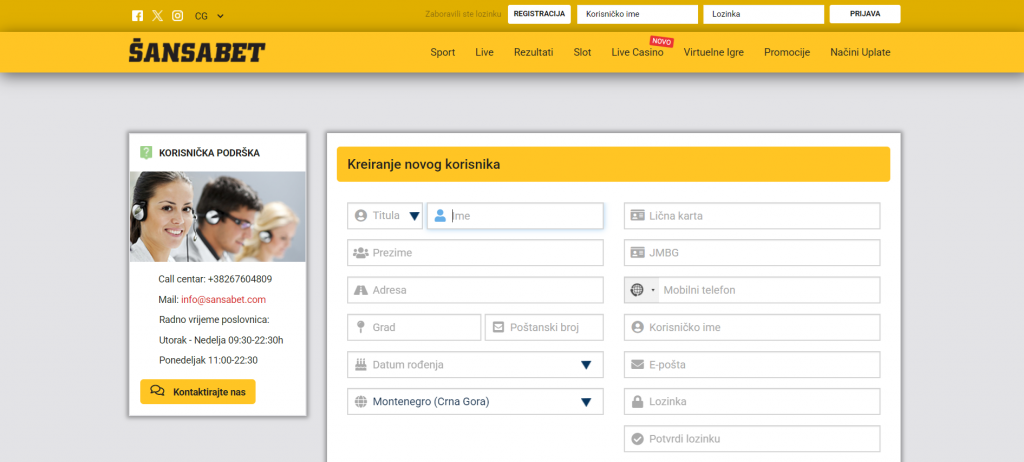Click the Poštanski broj input field
This screenshot has height=462, width=1024.
[544, 327]
